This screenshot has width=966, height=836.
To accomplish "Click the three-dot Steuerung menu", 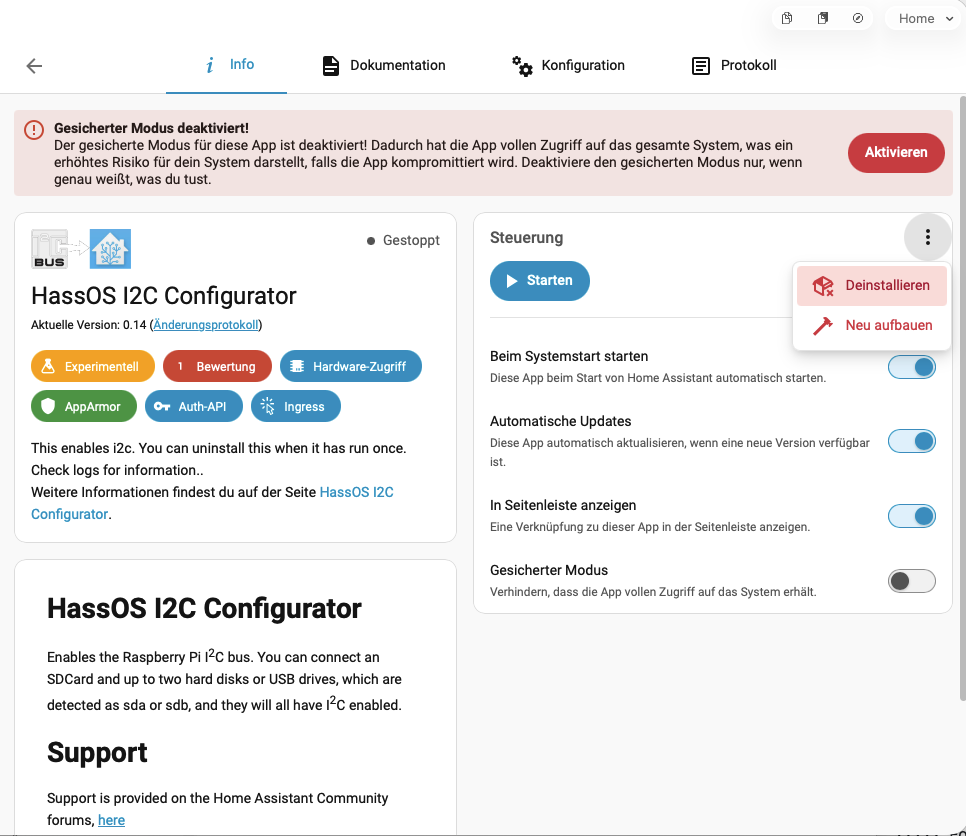I will 928,237.
